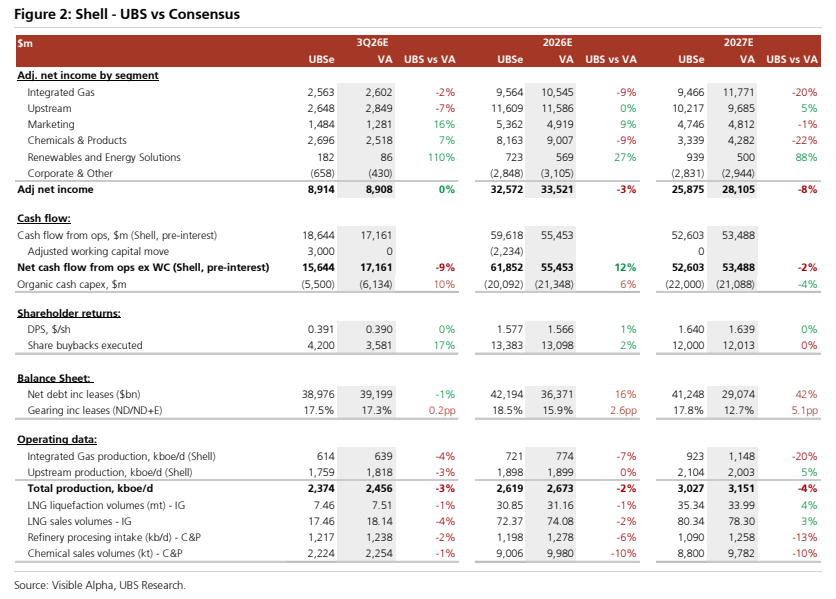The image size is (836, 599).
Task: Click the "Shareholder returns:" section heading
Action: [x=69, y=313]
